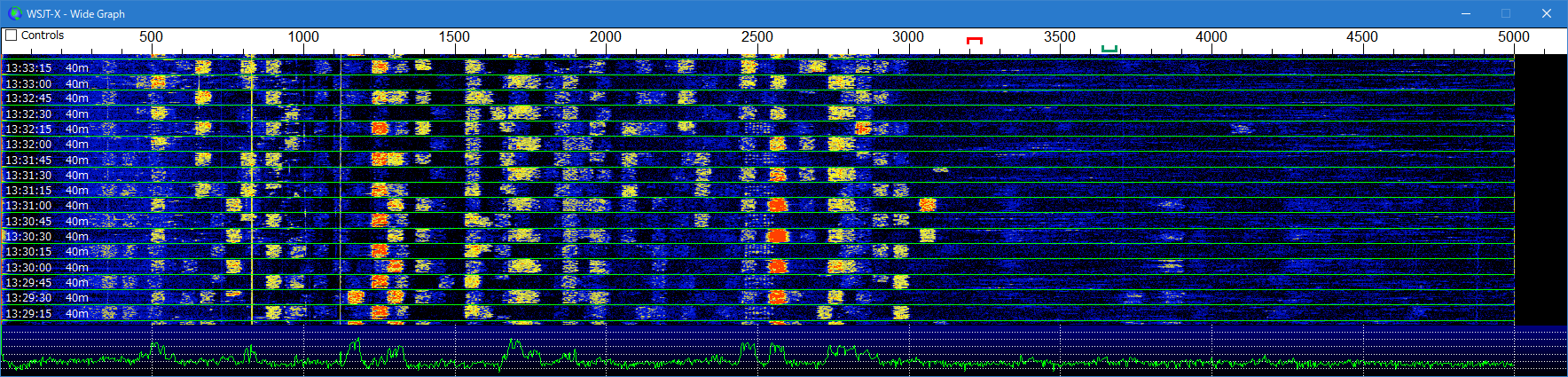Click the 13:30:30 40m waterfall row label
The width and height of the screenshot is (1568, 377).
click(x=46, y=237)
